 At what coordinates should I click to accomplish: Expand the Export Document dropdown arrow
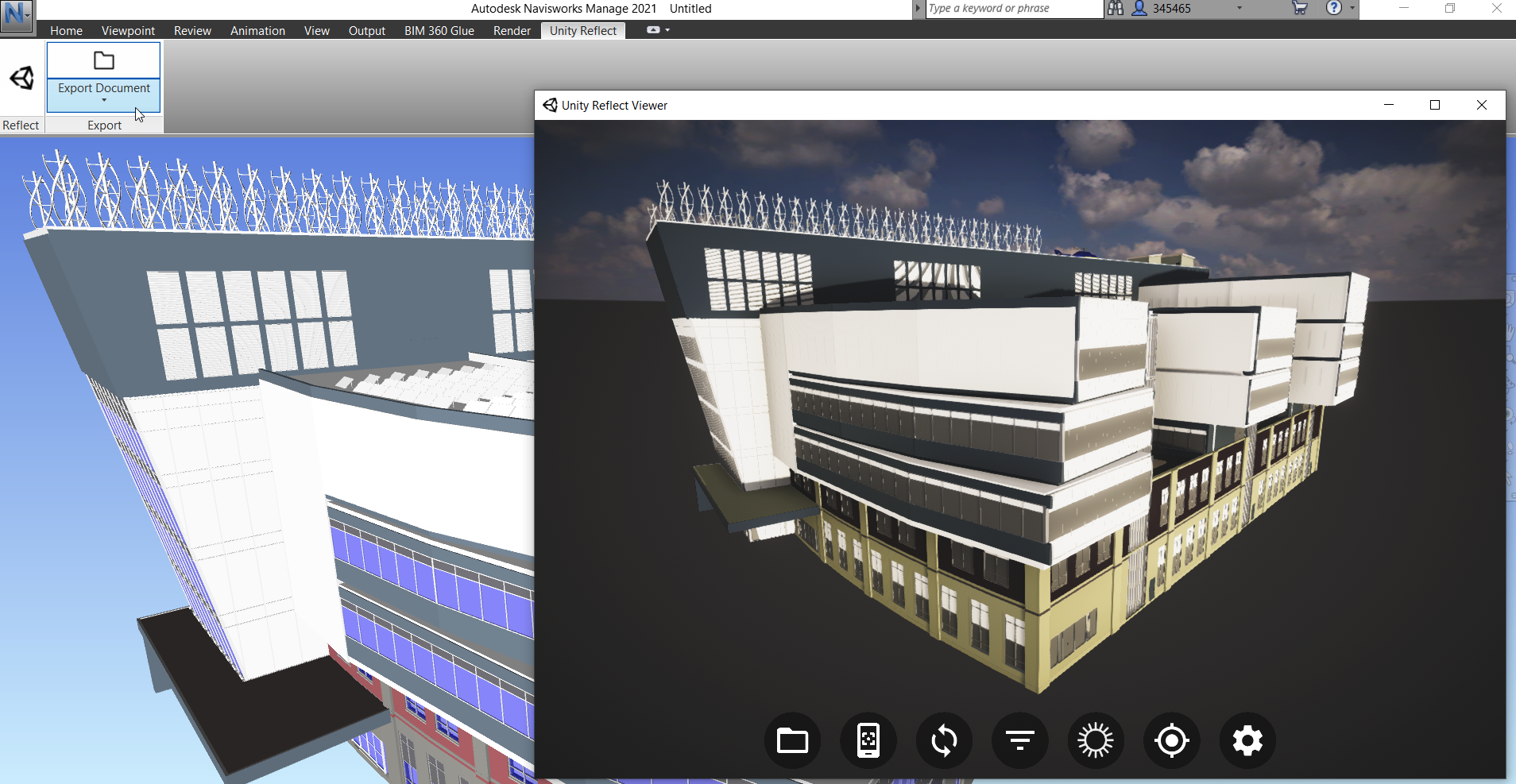click(104, 100)
